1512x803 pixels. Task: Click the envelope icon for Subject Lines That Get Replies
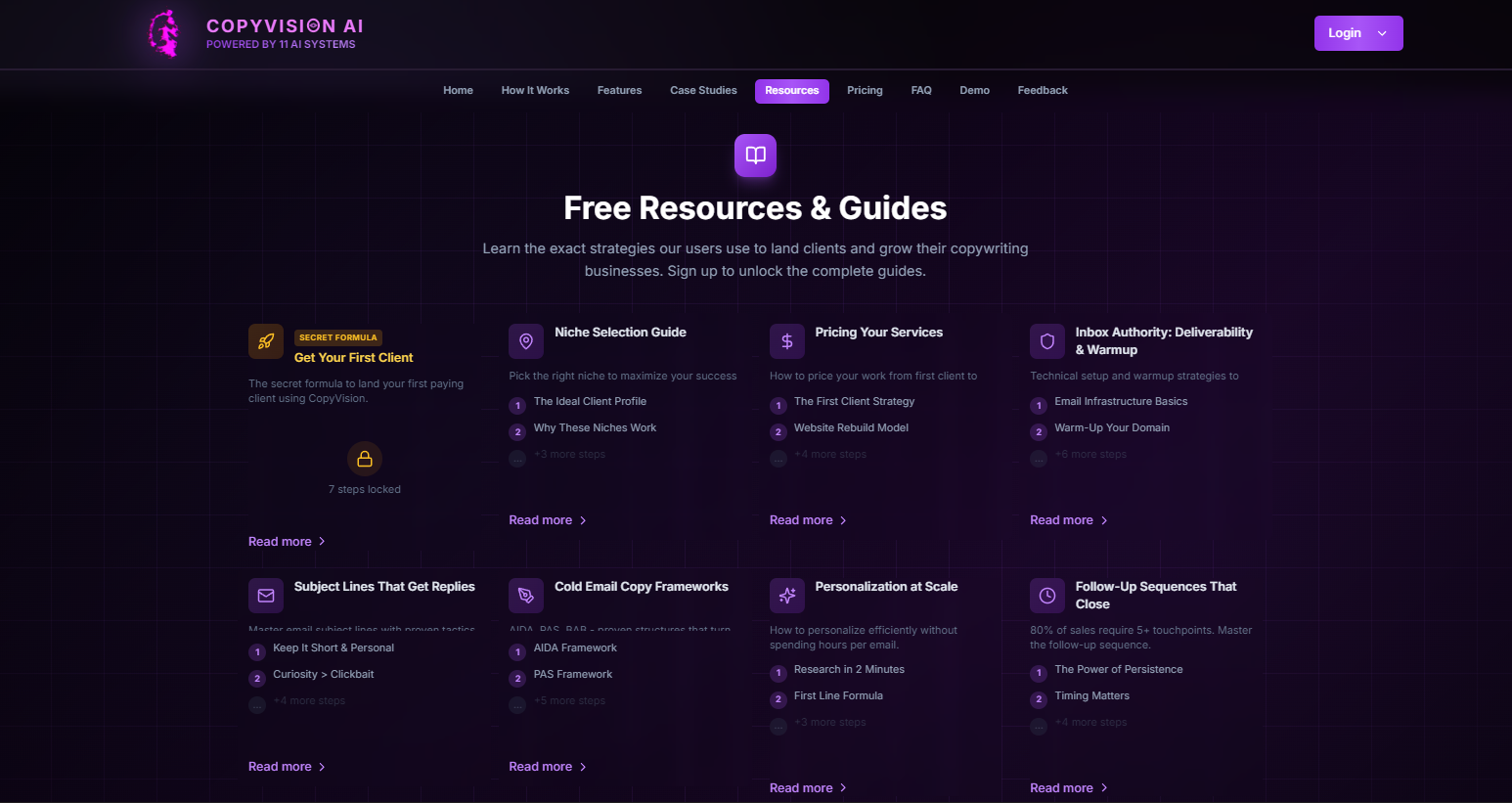coord(266,596)
